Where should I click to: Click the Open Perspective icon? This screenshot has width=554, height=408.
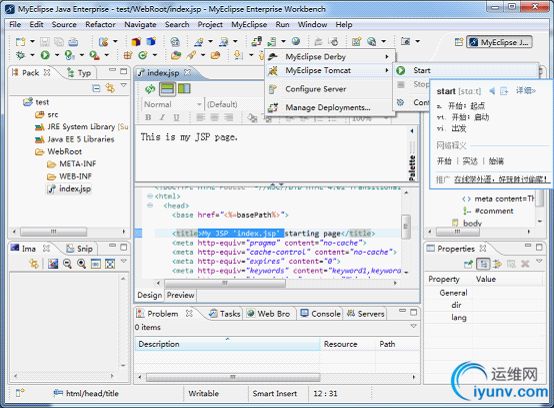[459, 42]
